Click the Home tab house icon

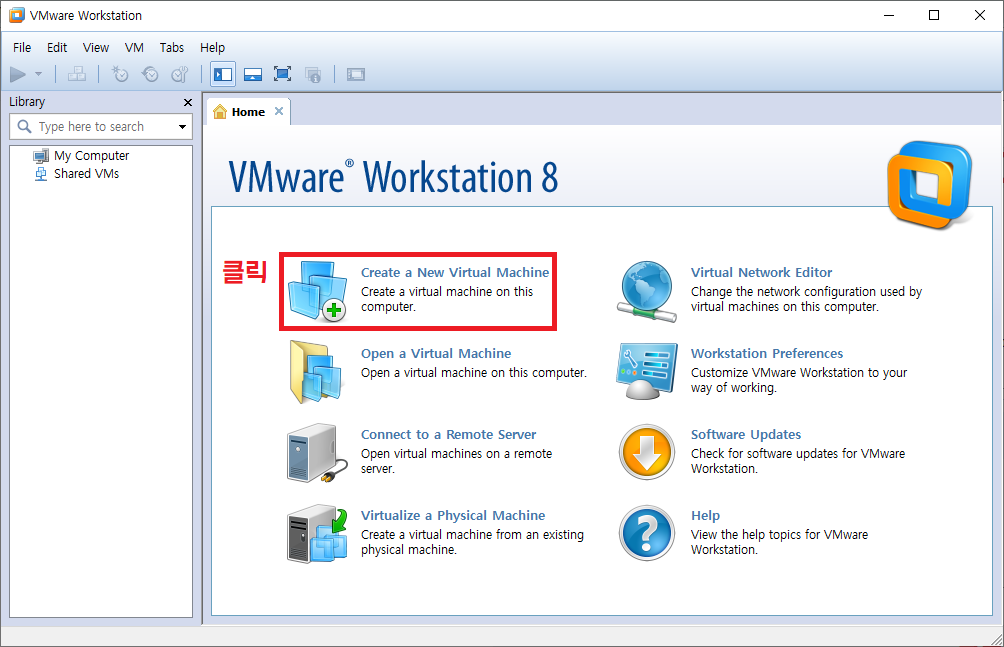[x=220, y=111]
